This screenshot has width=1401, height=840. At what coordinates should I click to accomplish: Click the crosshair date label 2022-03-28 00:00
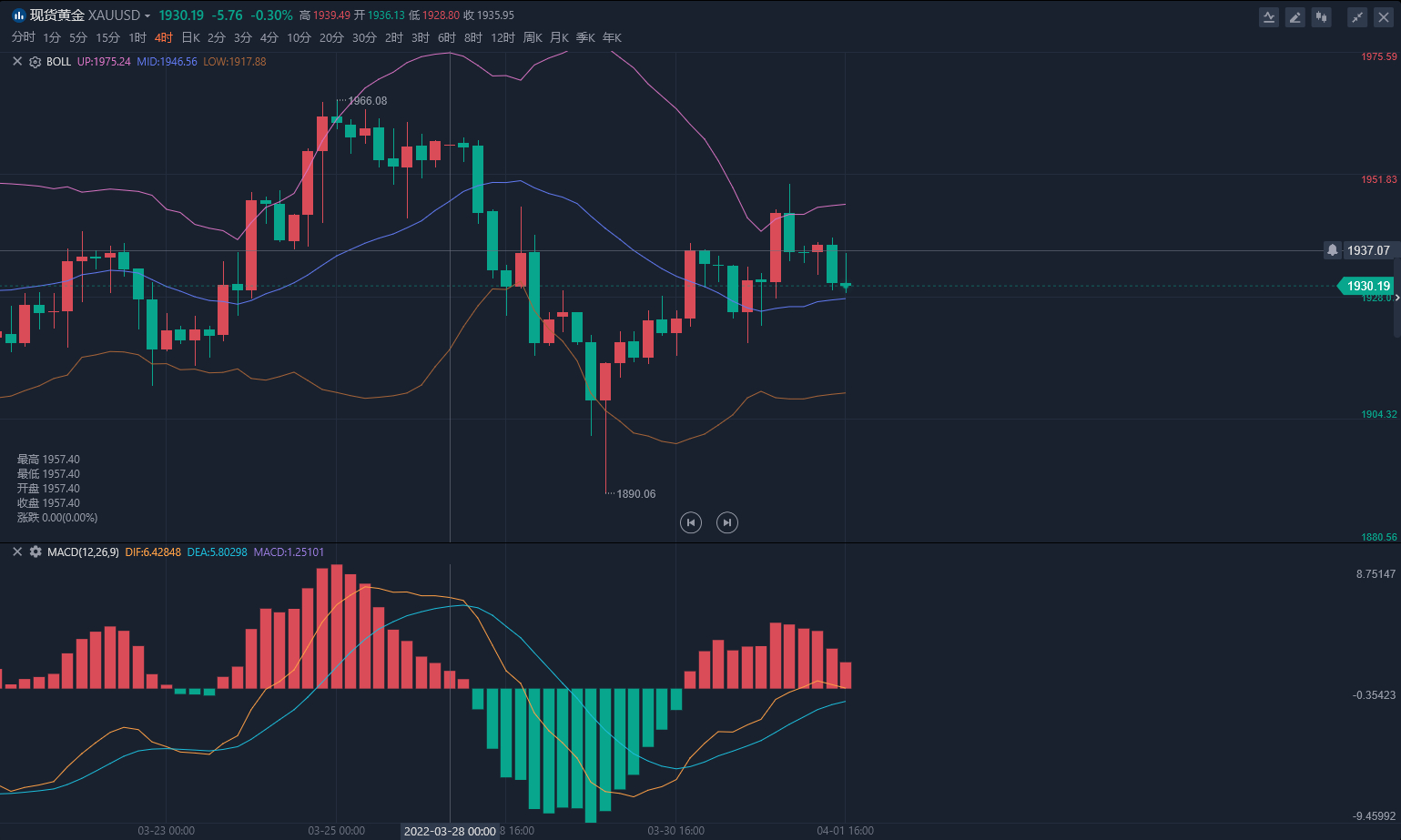(x=450, y=831)
